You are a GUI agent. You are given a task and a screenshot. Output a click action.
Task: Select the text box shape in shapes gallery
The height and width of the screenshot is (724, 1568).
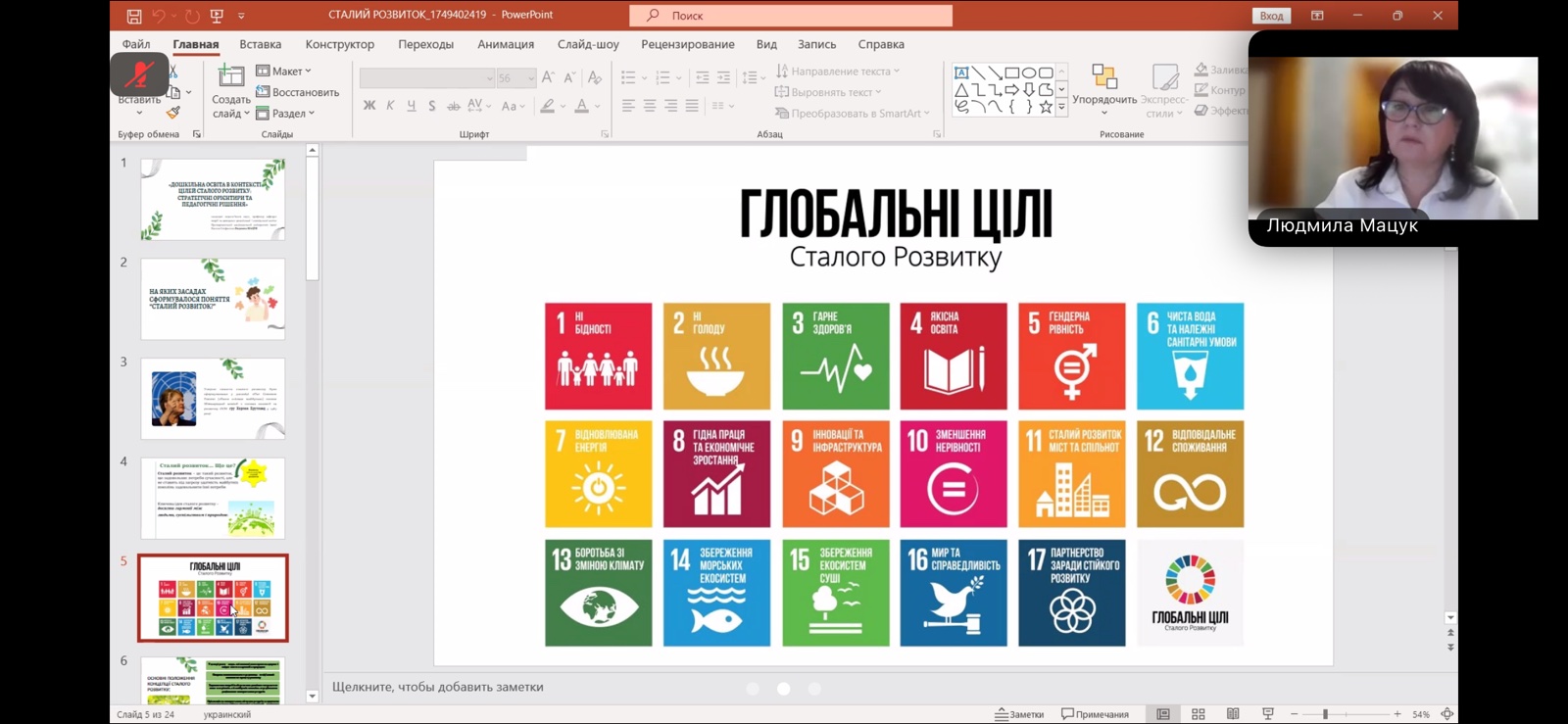coord(961,72)
